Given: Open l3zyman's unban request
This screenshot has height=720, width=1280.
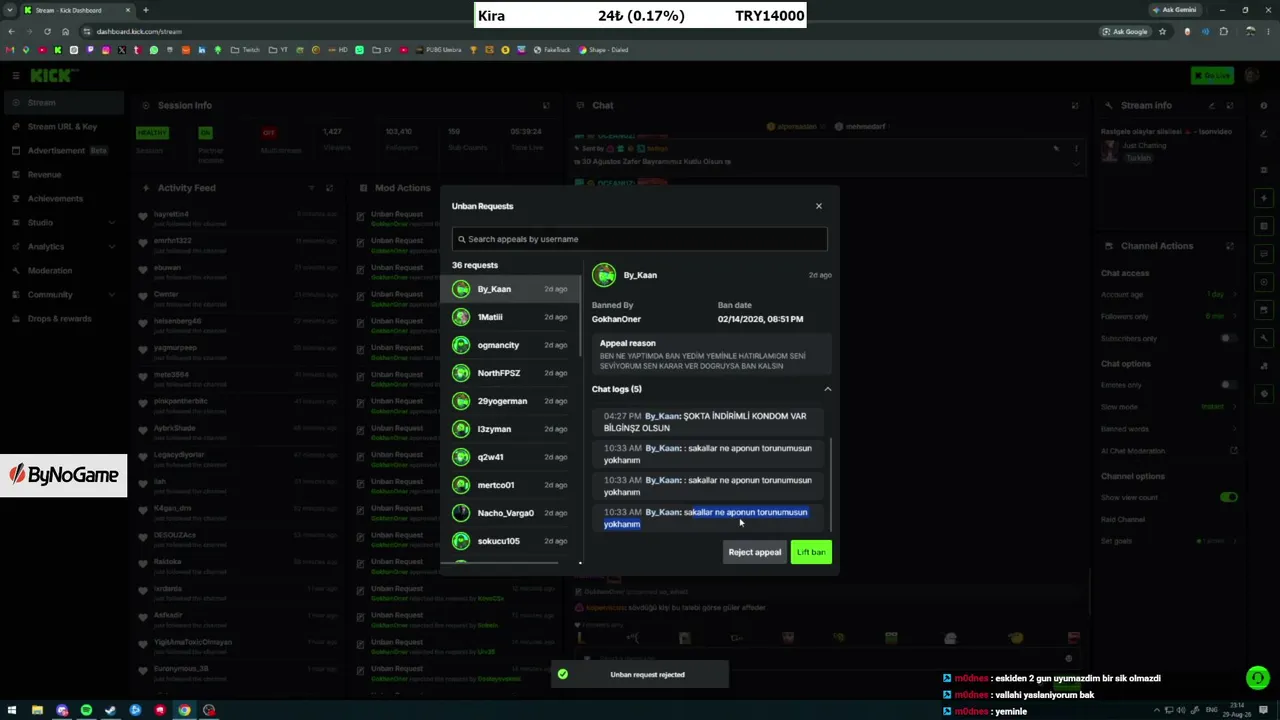Looking at the screenshot, I should 511,429.
